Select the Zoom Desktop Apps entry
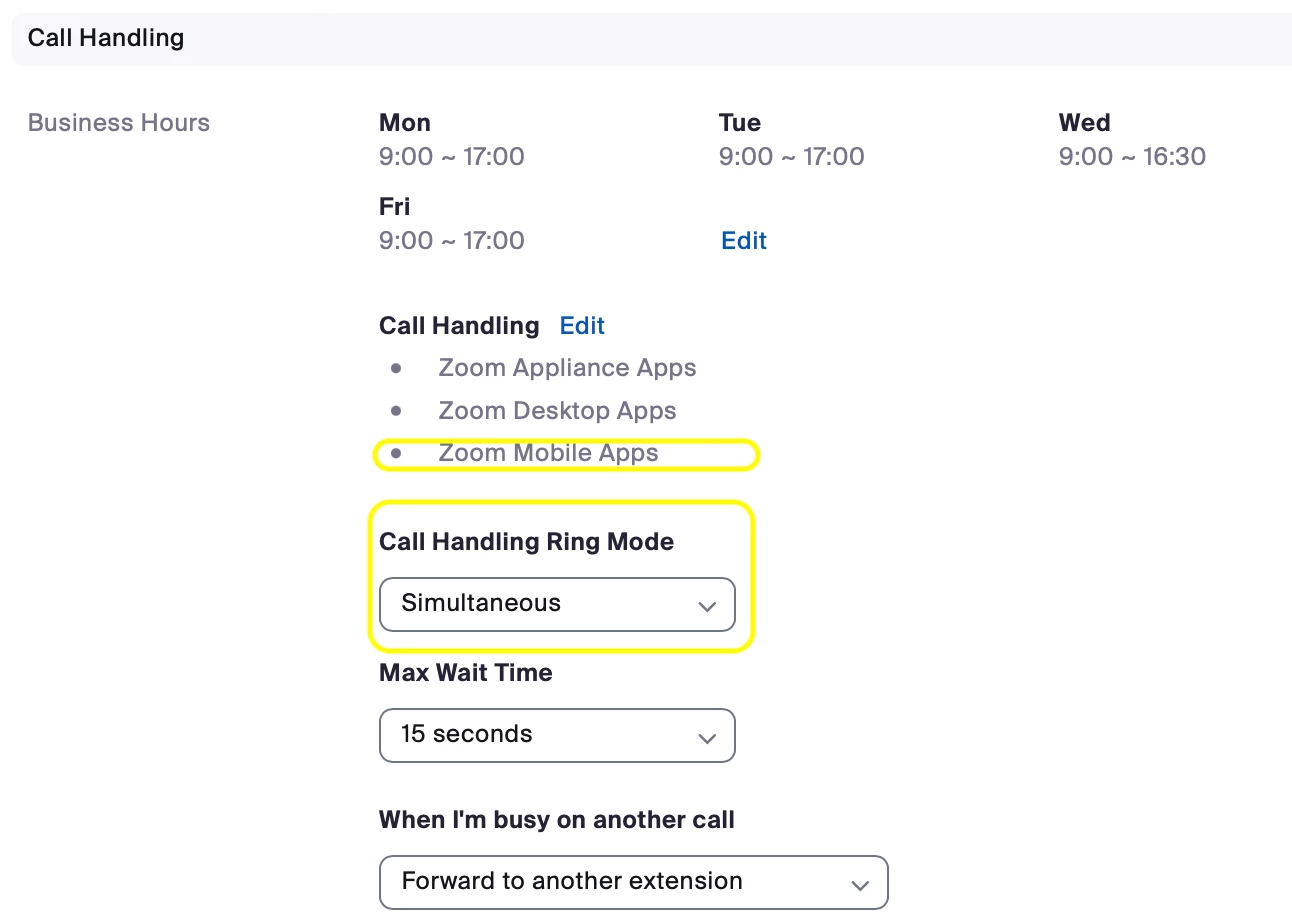1292x920 pixels. [557, 411]
